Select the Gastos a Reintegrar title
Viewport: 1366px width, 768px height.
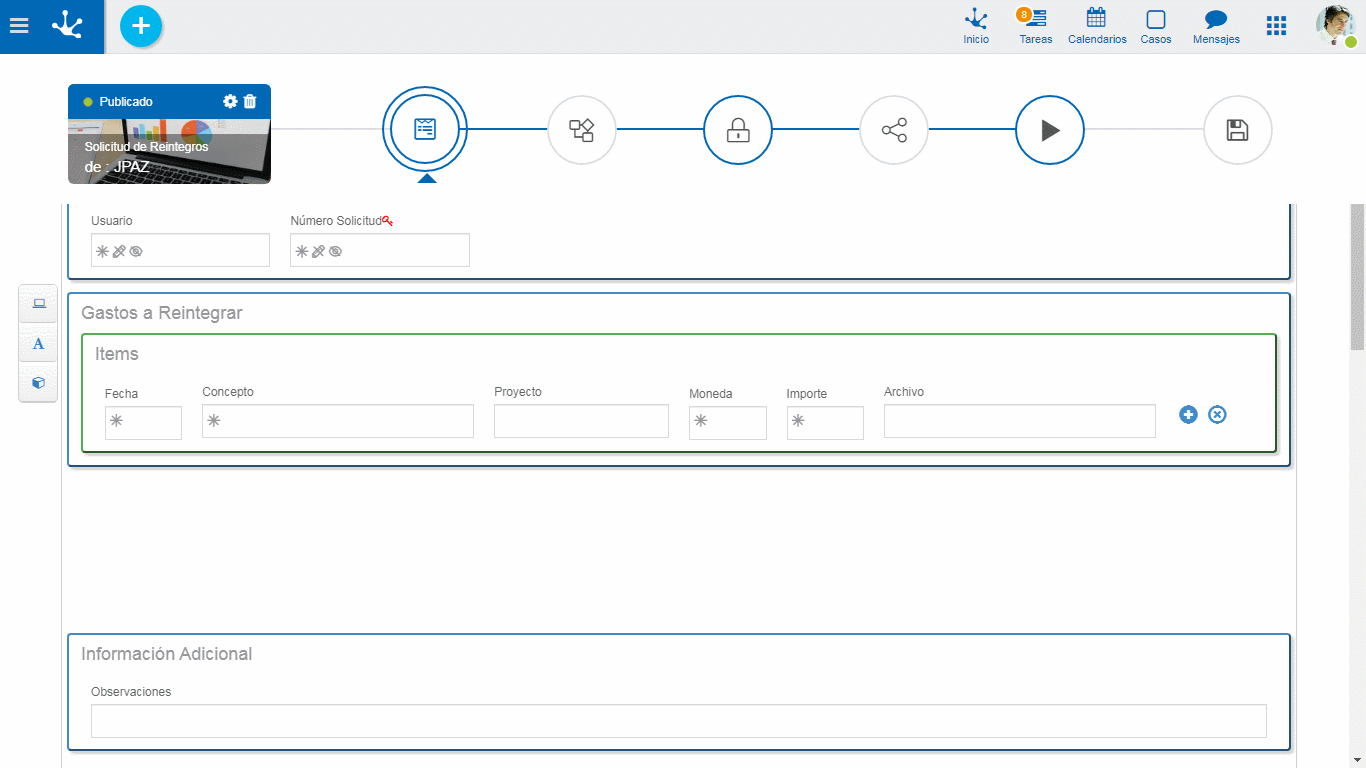point(162,313)
